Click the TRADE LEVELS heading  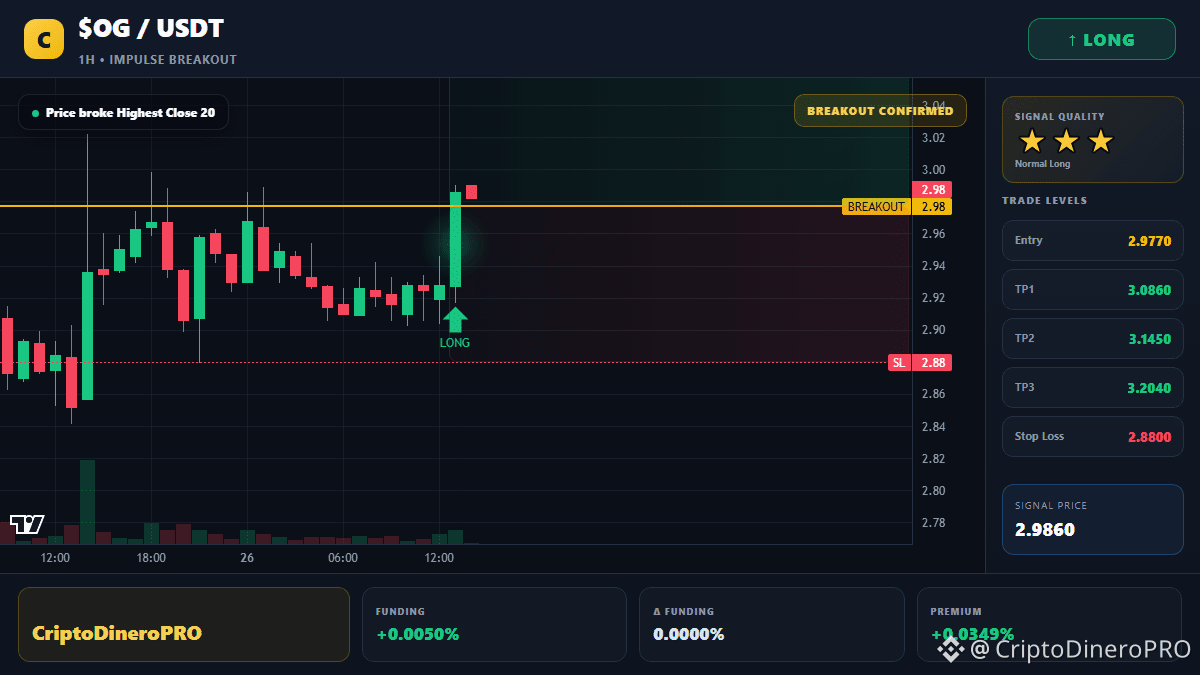point(1044,201)
